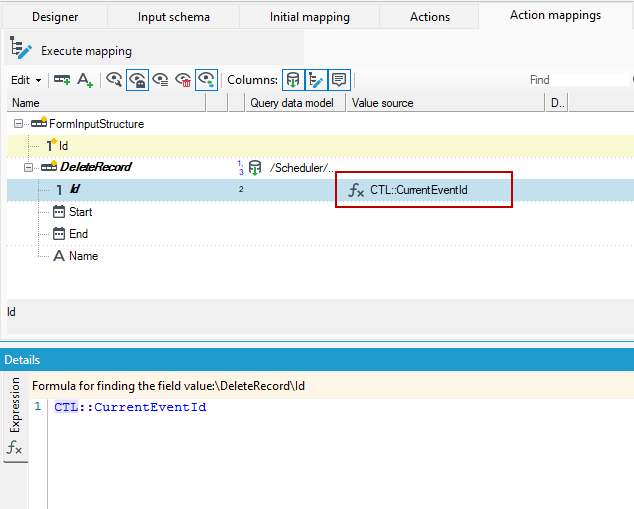Screen dimensions: 634x509
Task: Click the add text field icon
Action: [x=85, y=80]
